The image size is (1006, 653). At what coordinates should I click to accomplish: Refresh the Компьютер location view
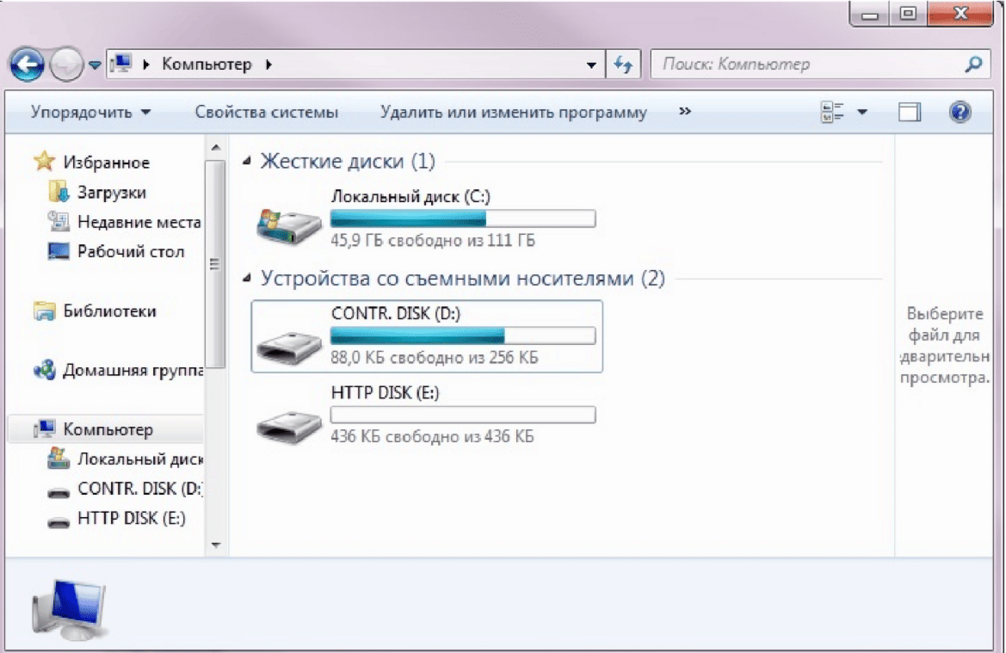(x=623, y=64)
